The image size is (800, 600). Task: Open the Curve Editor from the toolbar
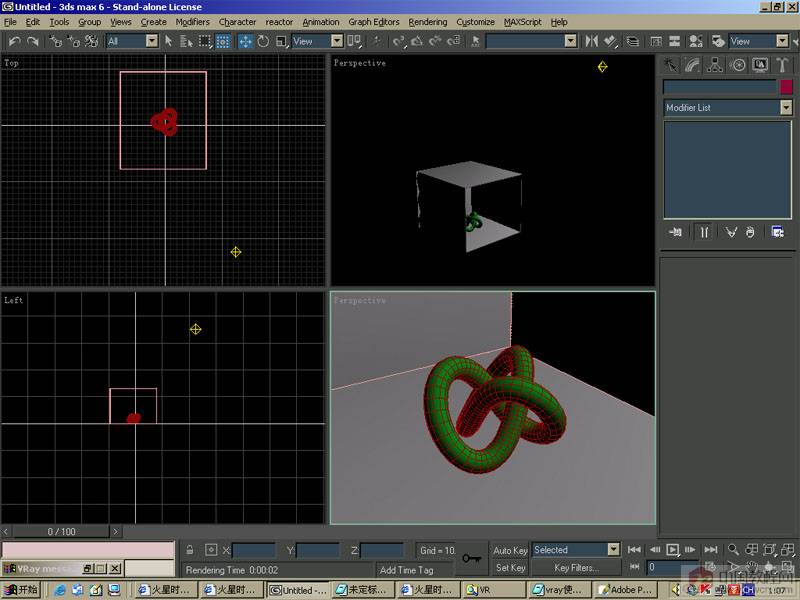[x=656, y=41]
